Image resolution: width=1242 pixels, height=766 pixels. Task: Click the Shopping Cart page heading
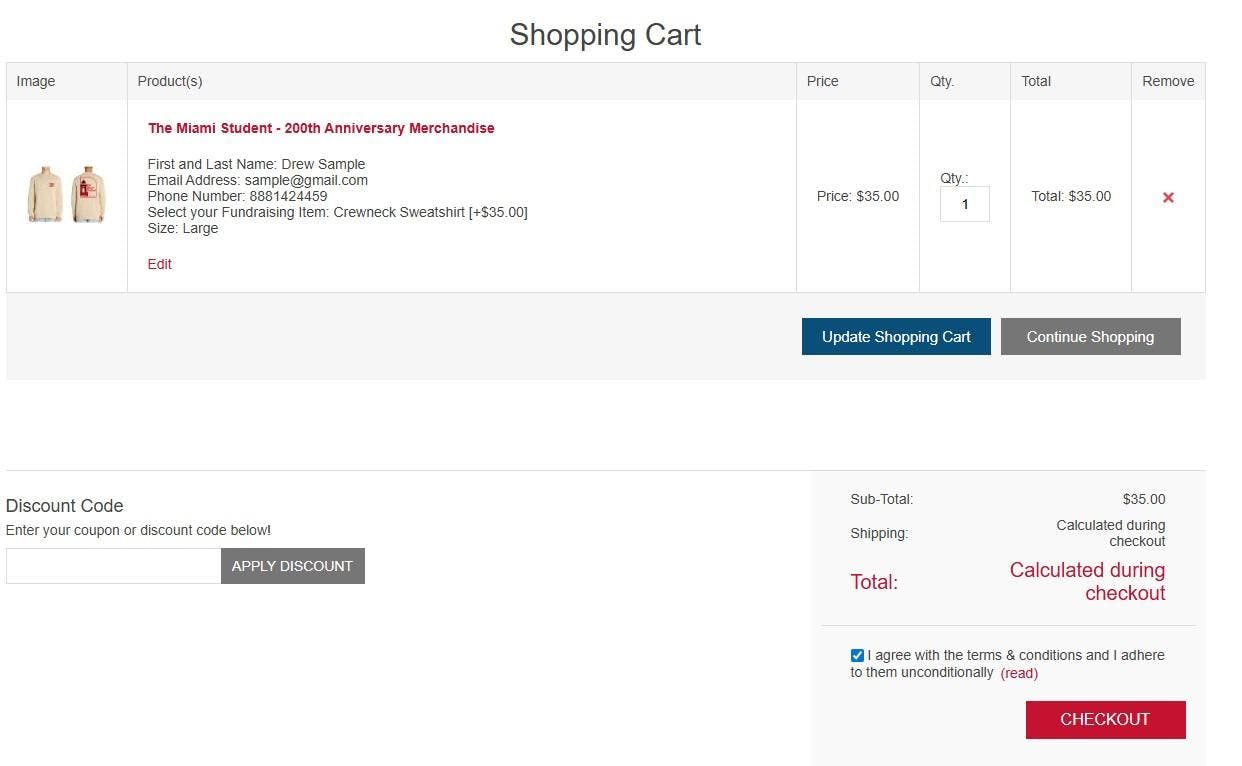tap(605, 34)
